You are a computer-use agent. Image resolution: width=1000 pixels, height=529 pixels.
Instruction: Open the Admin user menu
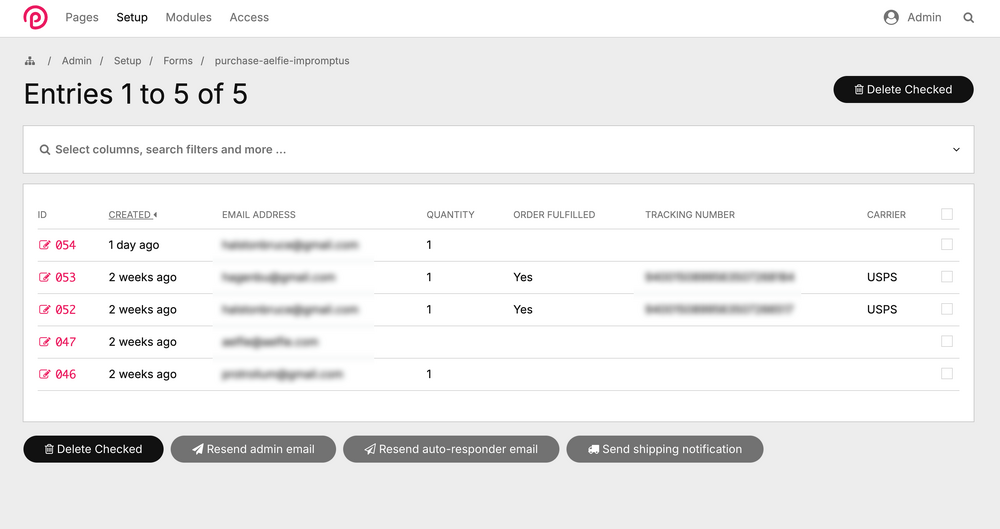click(913, 17)
